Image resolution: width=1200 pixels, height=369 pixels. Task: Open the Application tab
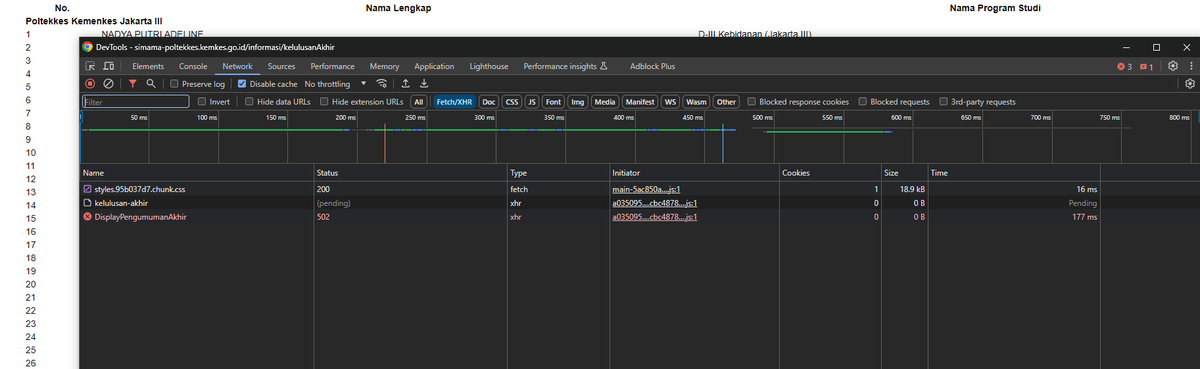click(x=434, y=66)
